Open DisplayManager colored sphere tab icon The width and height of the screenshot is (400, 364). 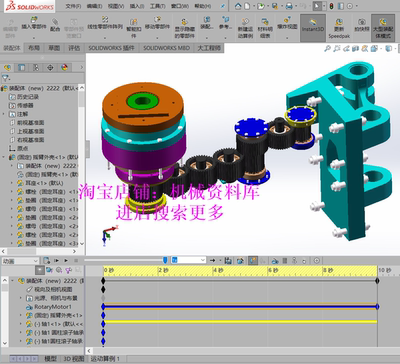(x=64, y=67)
